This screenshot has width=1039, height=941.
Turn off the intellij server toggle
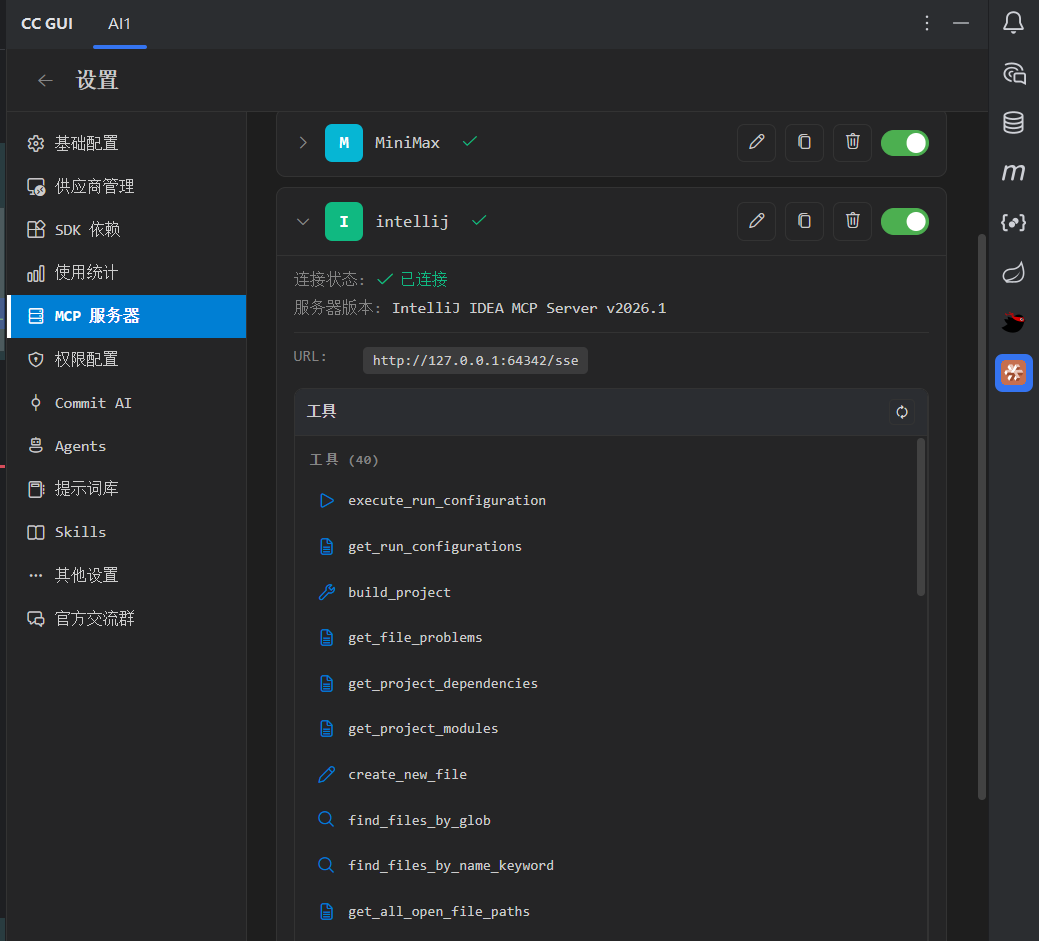(904, 221)
